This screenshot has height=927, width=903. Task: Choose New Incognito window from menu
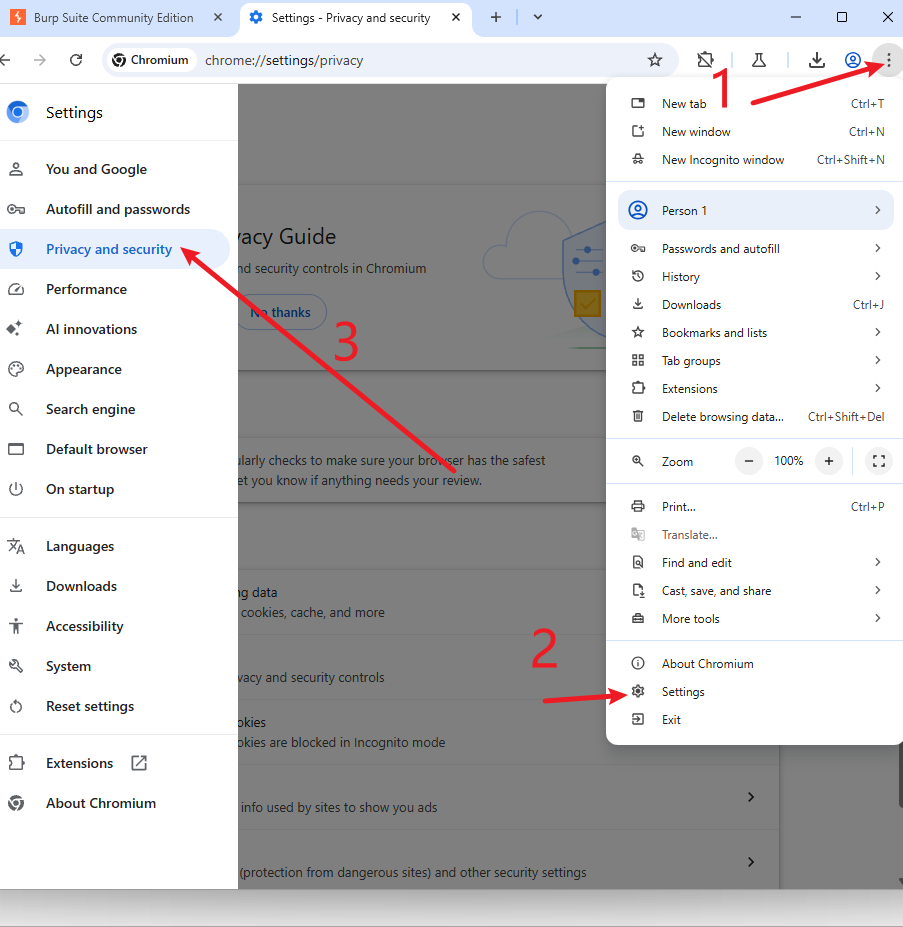point(755,160)
